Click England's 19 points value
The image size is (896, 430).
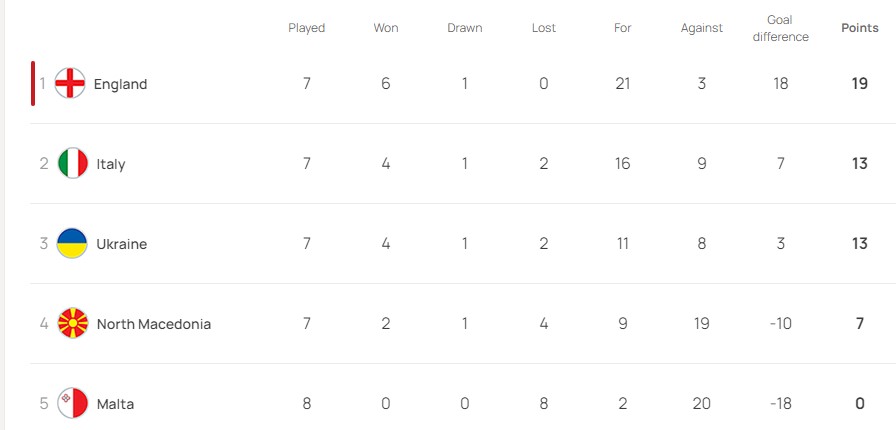pyautogui.click(x=860, y=84)
